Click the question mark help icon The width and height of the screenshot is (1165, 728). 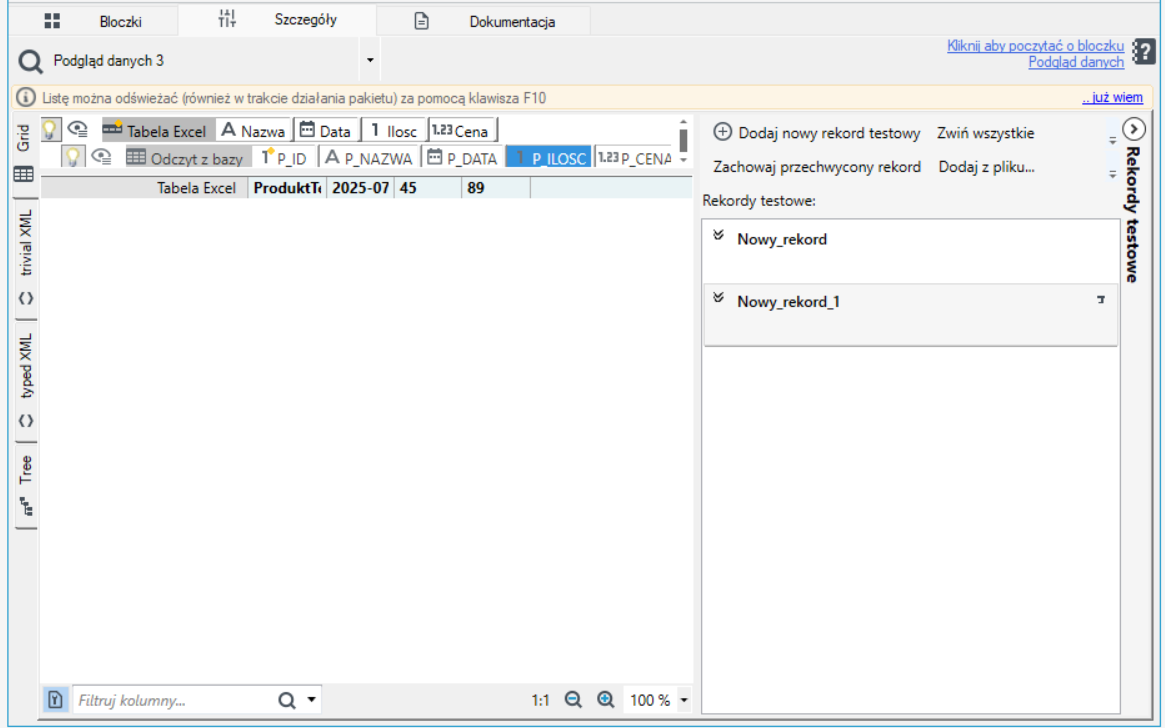[1143, 52]
